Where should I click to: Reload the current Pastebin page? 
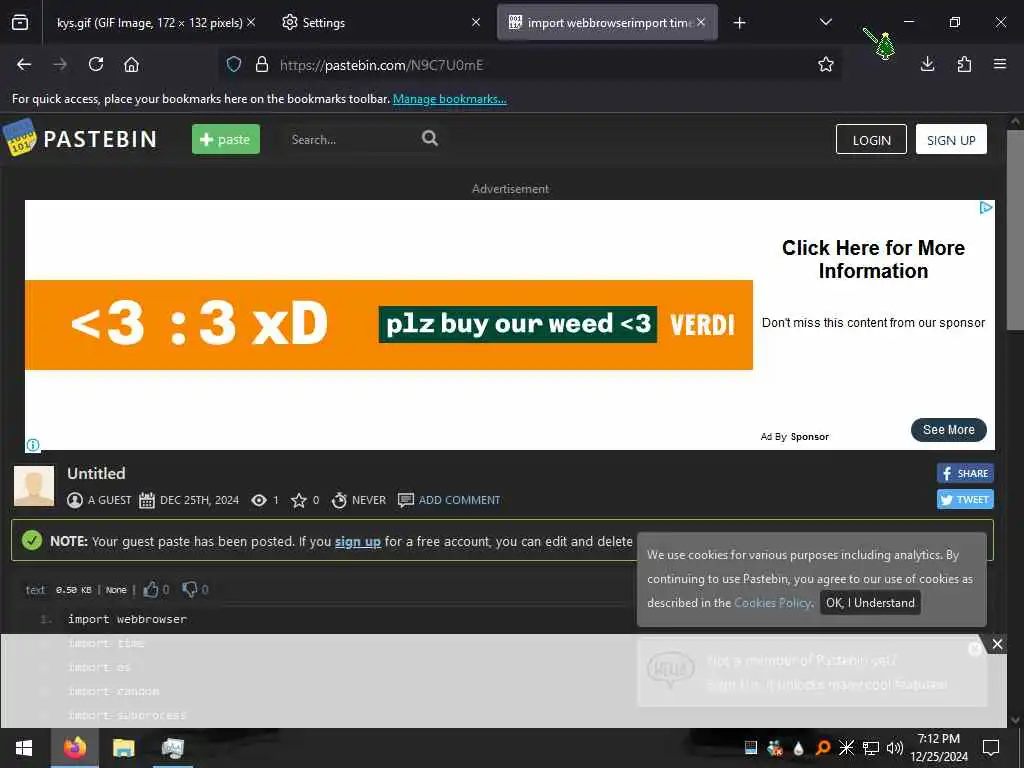click(96, 65)
